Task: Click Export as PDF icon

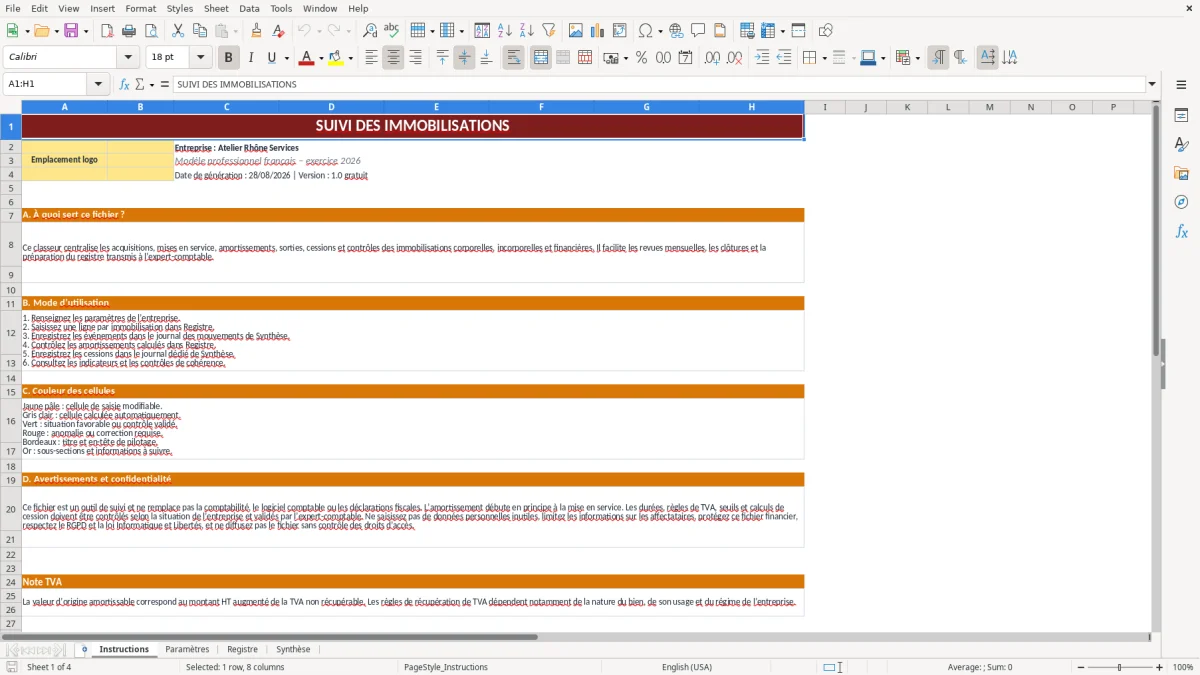Action: (x=107, y=31)
